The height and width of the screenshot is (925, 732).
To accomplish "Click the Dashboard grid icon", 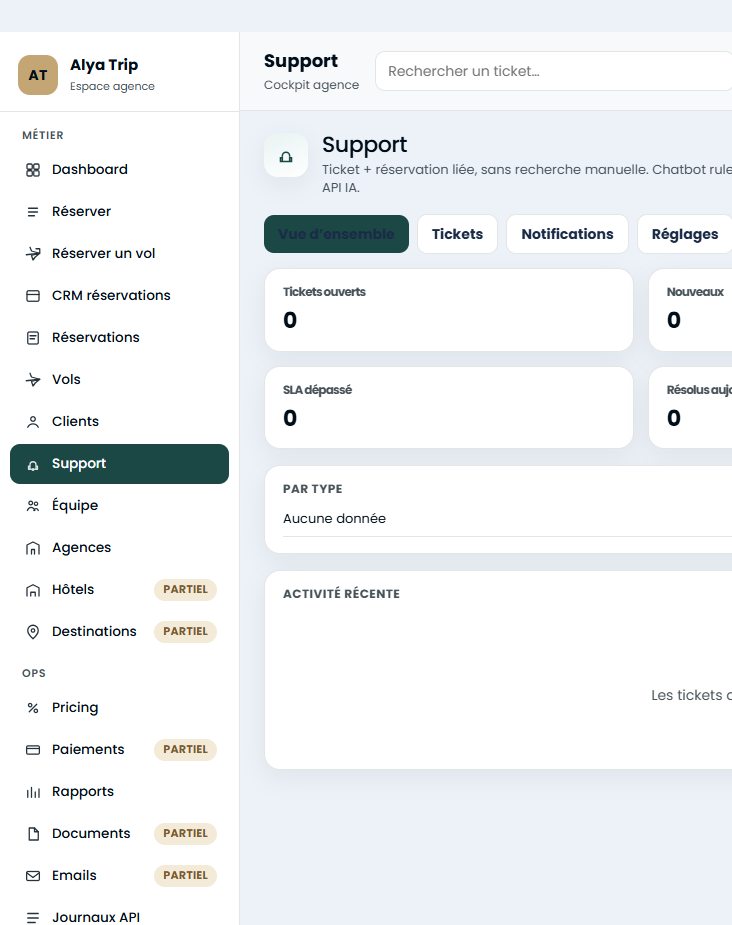I will point(33,170).
